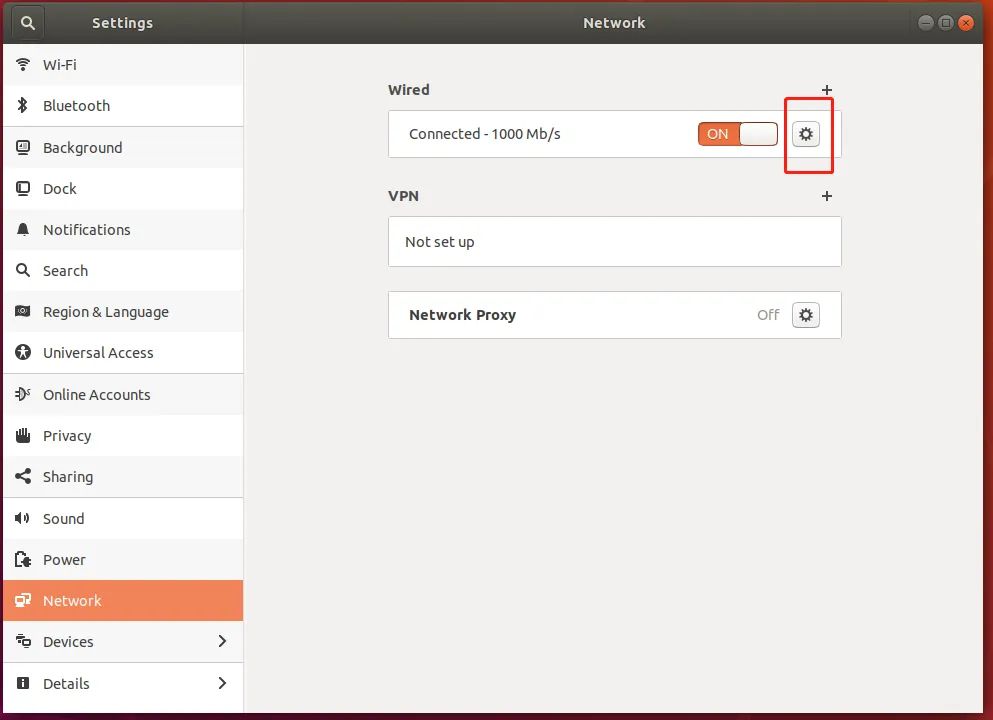Viewport: 993px width, 720px height.
Task: Maximize the Settings window
Action: pos(946,23)
